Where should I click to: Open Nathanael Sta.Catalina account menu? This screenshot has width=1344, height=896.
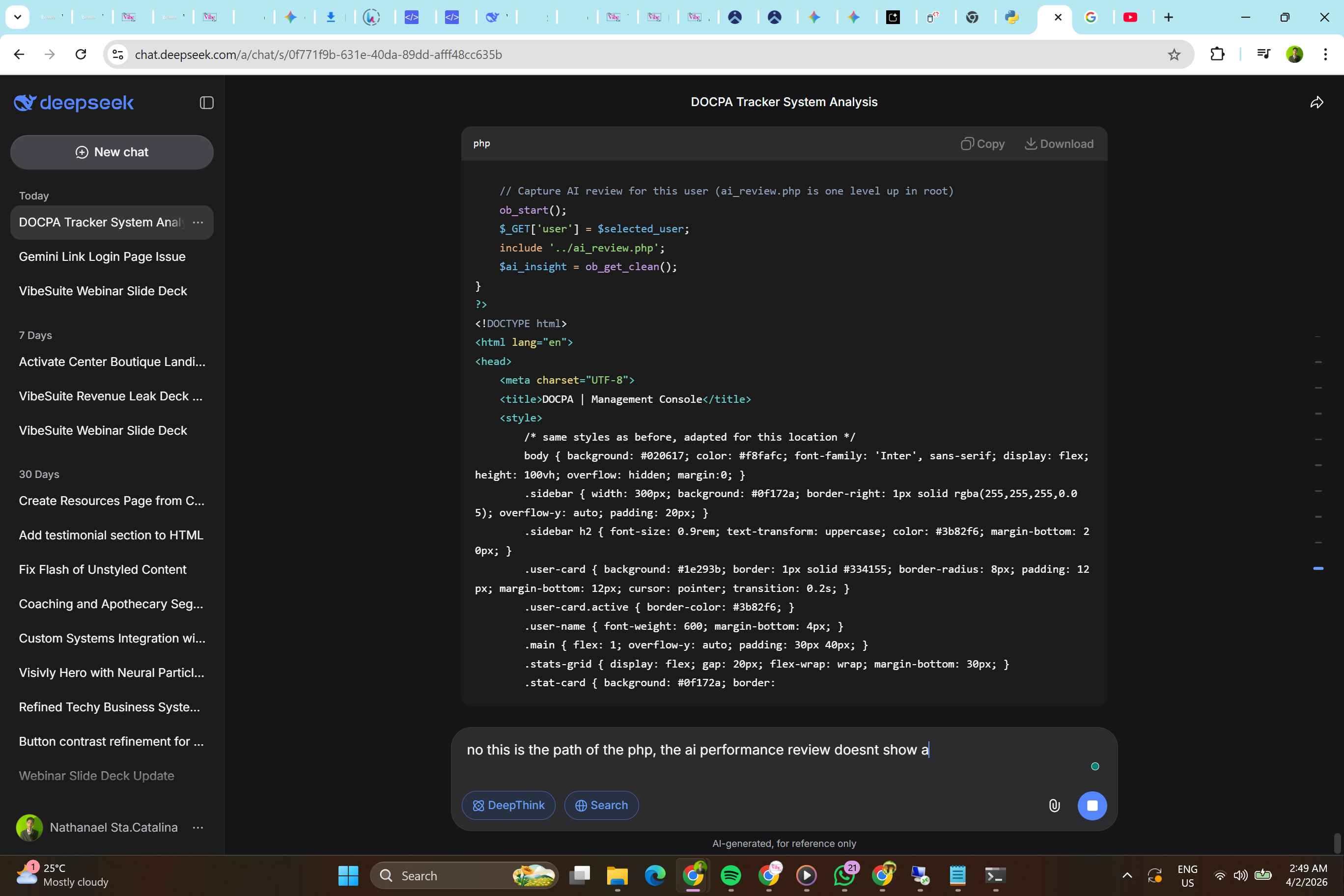(x=197, y=827)
